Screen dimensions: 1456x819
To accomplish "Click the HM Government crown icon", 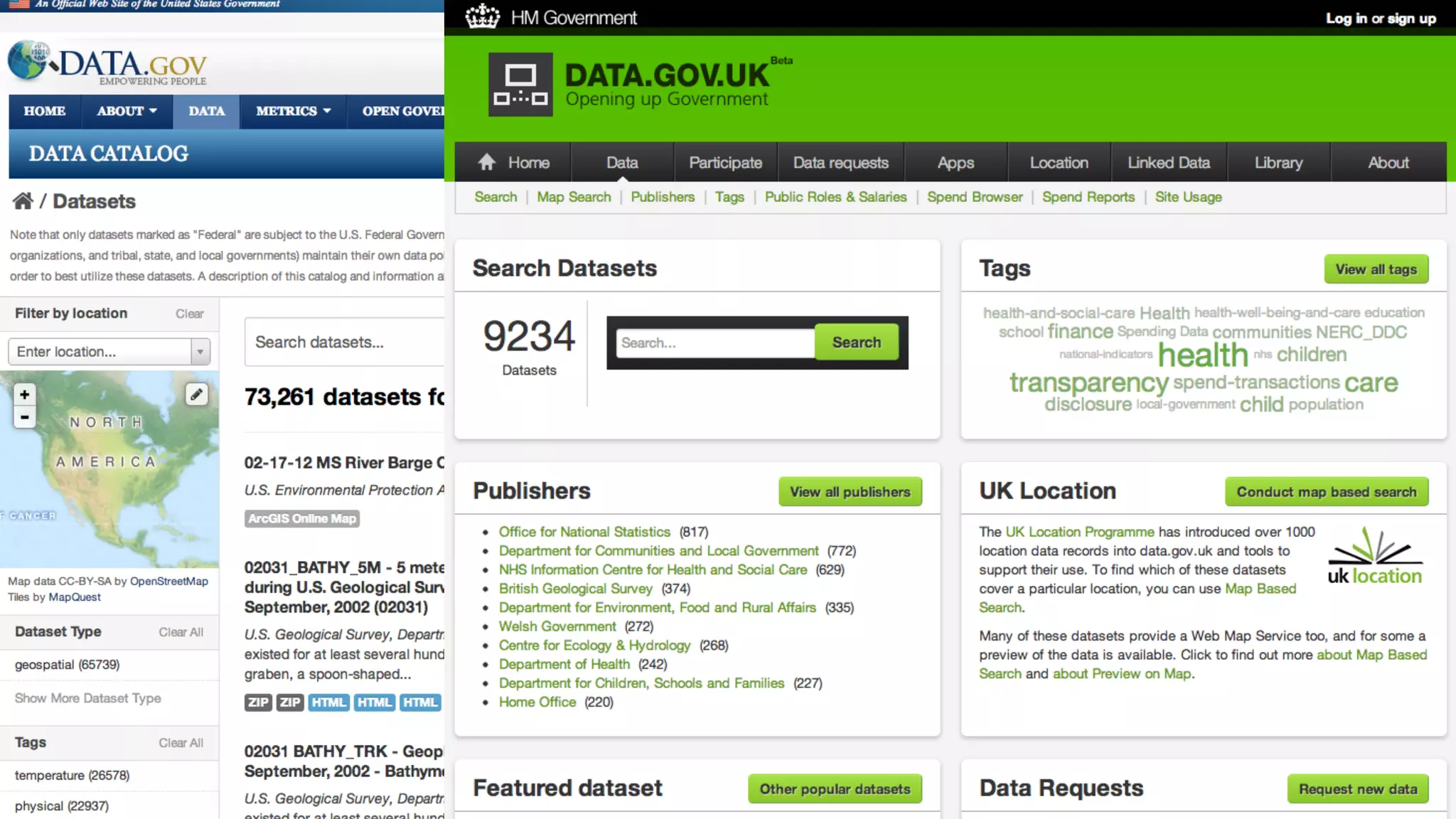I will (483, 16).
